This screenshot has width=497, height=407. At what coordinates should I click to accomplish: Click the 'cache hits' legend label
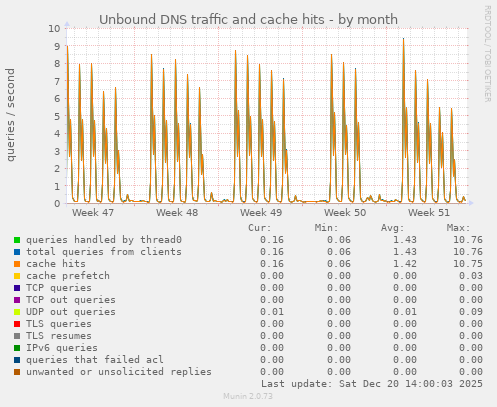pos(56,264)
